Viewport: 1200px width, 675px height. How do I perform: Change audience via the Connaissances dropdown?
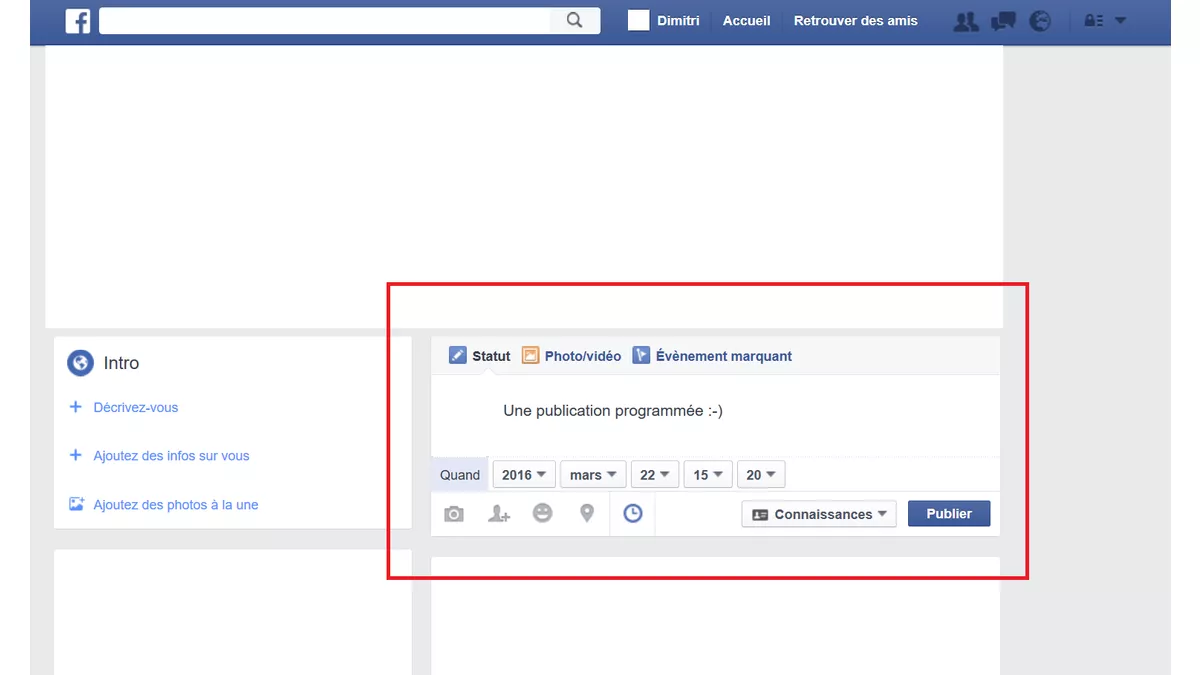pyautogui.click(x=818, y=513)
